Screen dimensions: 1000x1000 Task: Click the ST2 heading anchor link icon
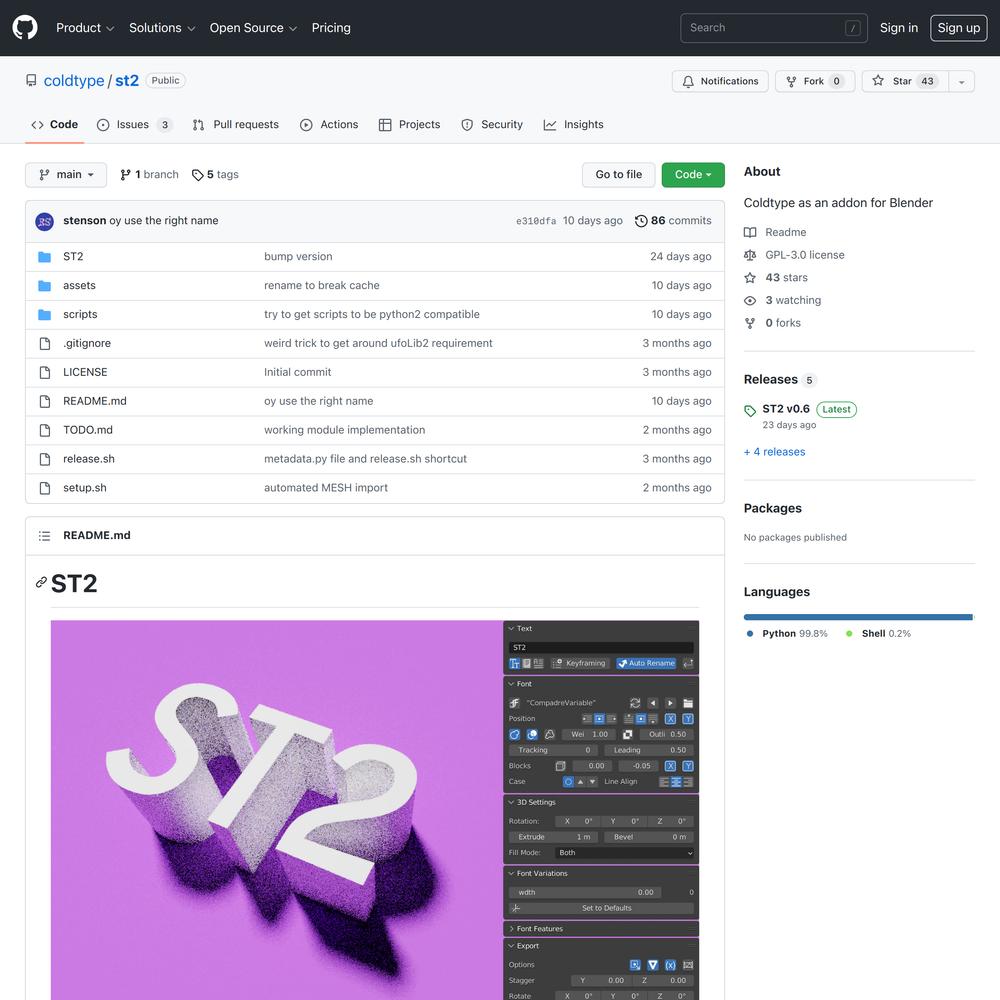pos(41,582)
